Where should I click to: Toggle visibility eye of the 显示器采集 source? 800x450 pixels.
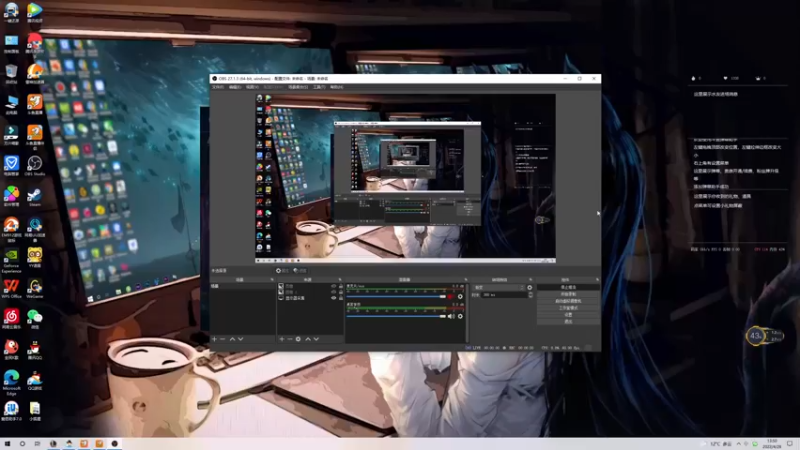point(334,298)
